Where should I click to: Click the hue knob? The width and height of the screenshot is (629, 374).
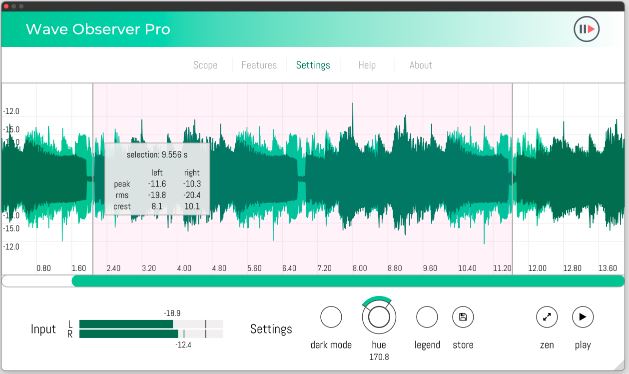point(379,317)
